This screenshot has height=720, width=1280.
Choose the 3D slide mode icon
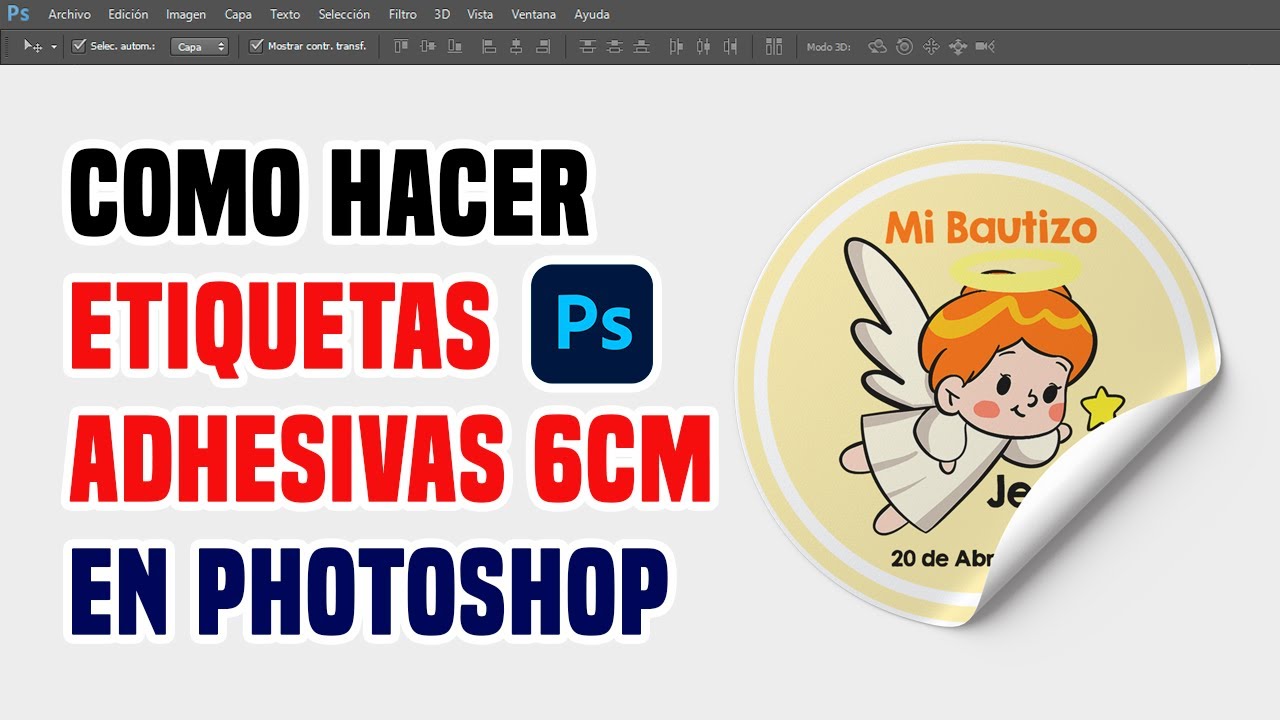click(x=958, y=46)
